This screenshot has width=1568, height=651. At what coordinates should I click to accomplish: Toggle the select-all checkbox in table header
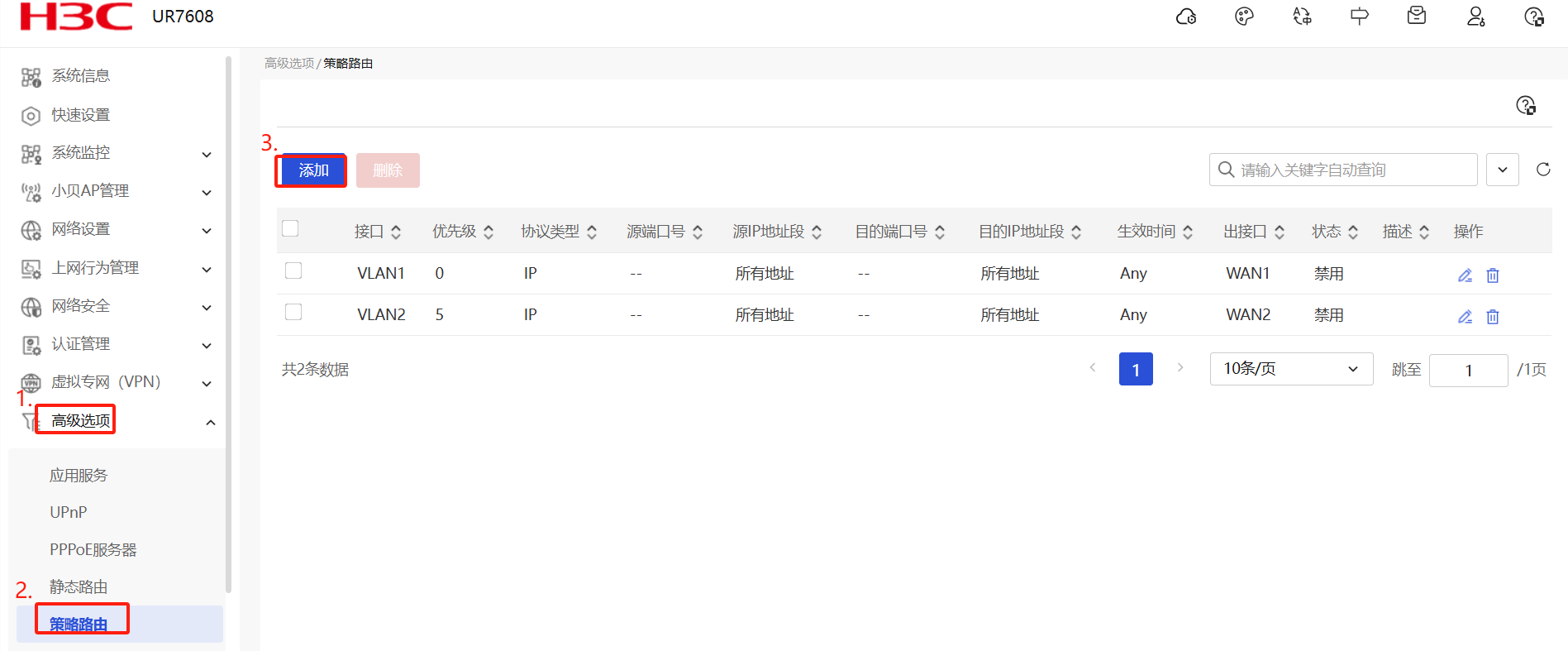tap(290, 229)
